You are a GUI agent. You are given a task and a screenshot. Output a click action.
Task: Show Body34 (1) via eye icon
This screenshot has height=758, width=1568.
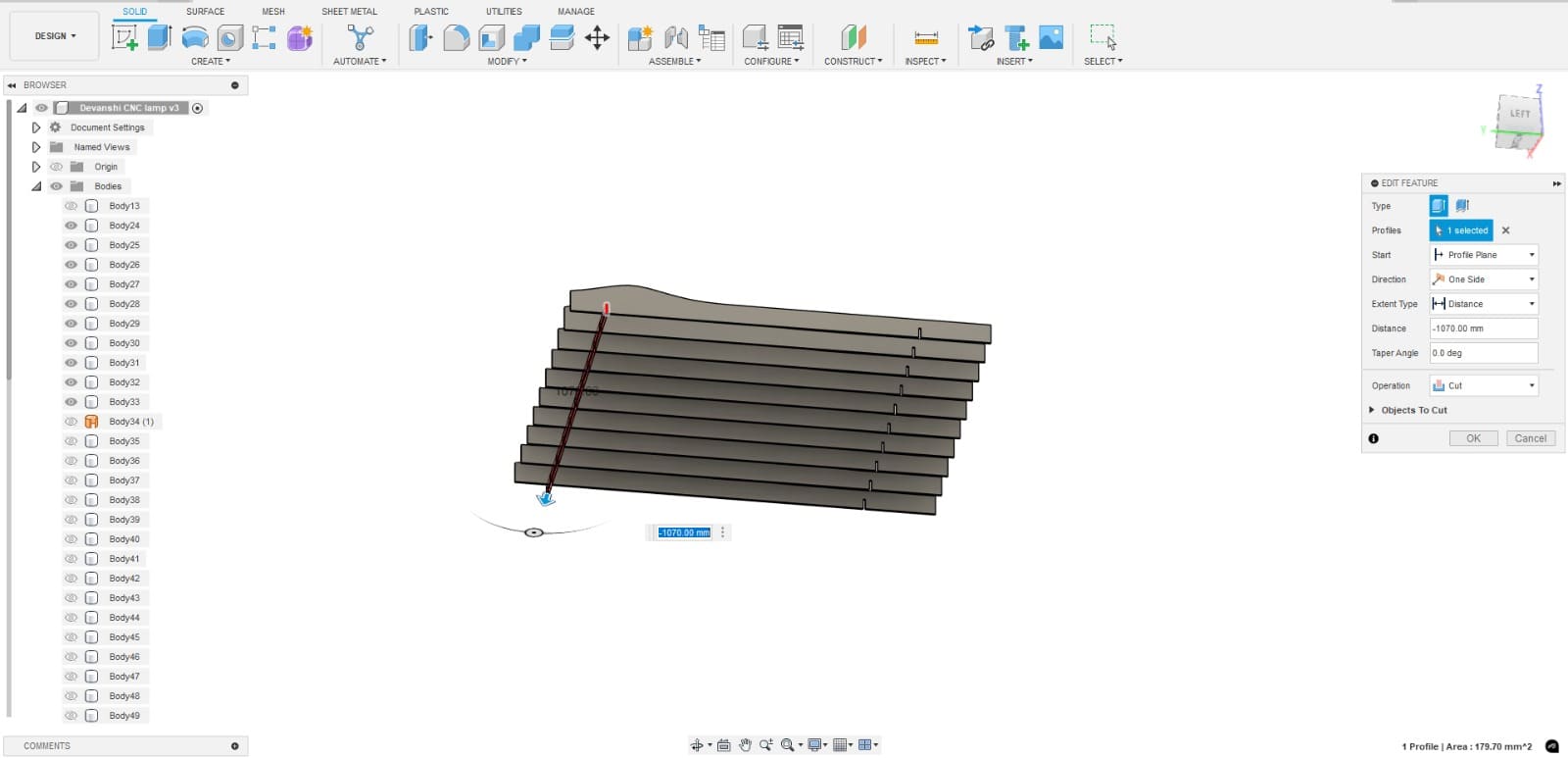(71, 422)
